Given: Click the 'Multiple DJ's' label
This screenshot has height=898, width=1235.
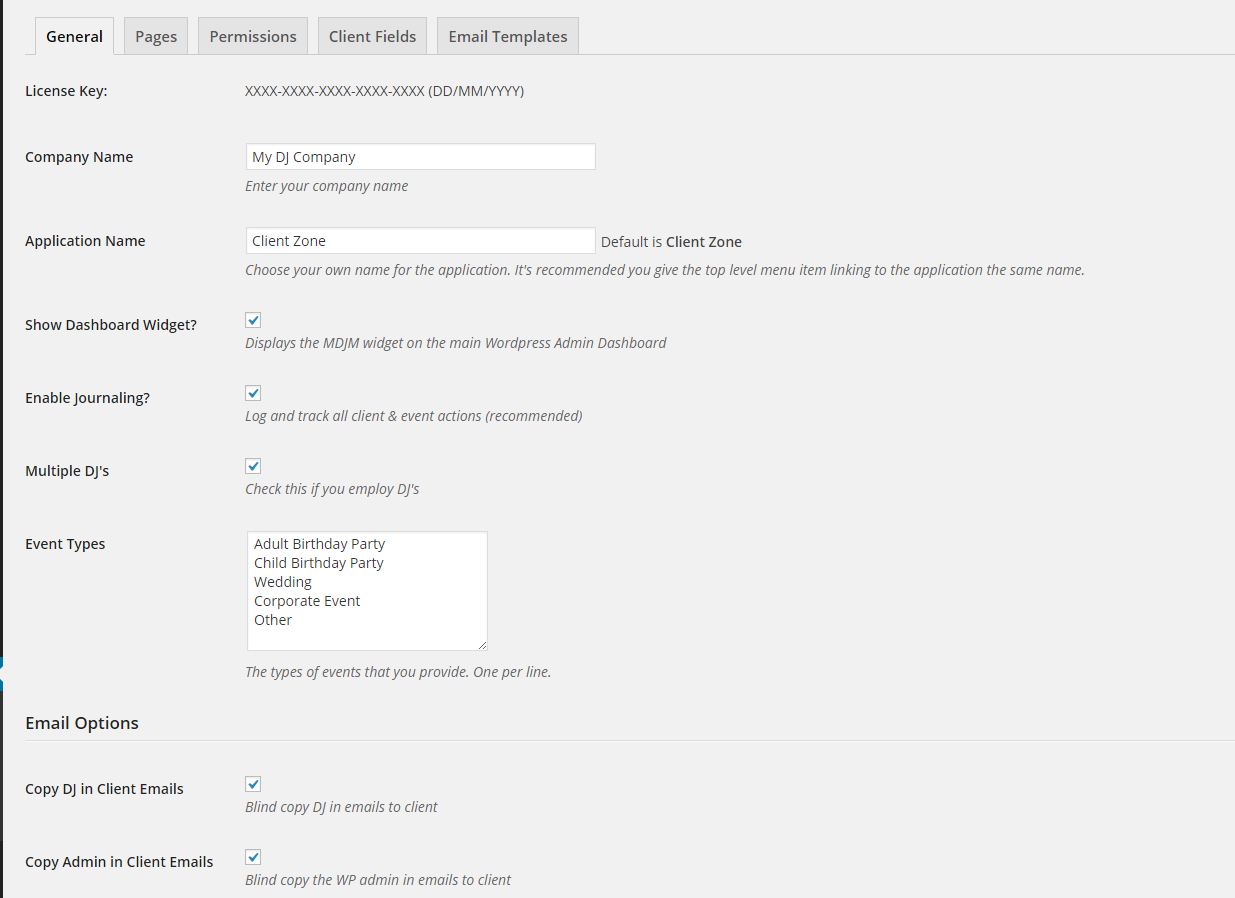Looking at the screenshot, I should tap(67, 471).
